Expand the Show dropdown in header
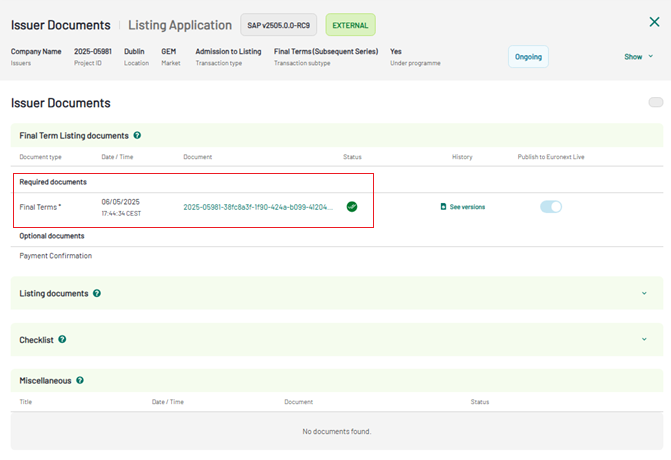The width and height of the screenshot is (671, 460). [x=638, y=56]
